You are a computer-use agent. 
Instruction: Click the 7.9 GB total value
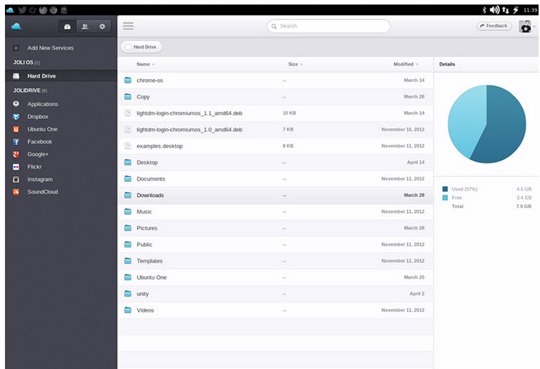(524, 206)
